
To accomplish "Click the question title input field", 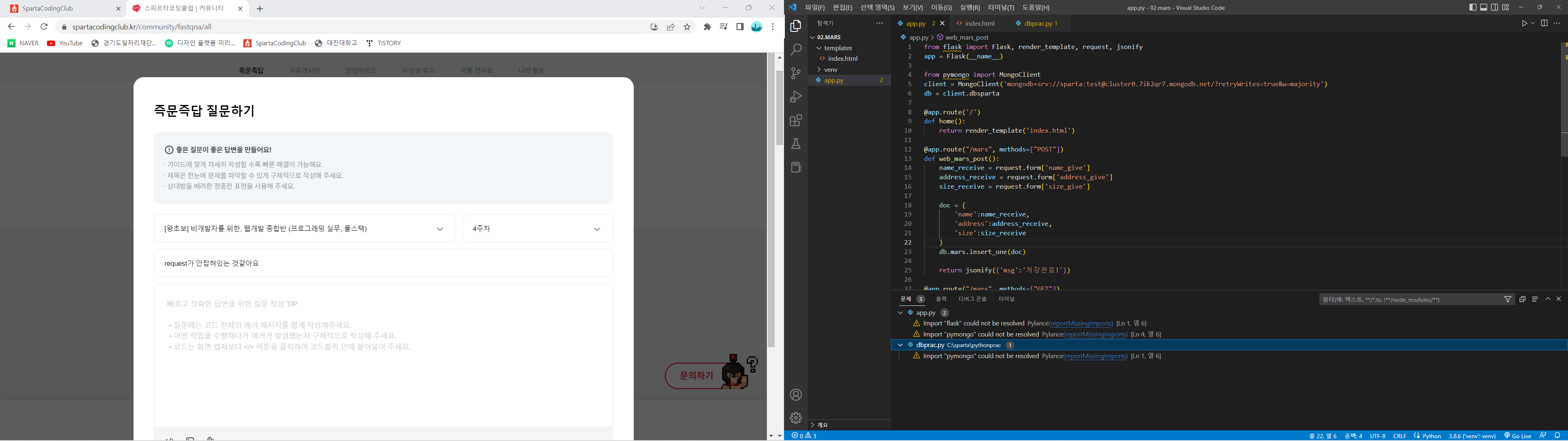I will coord(383,263).
